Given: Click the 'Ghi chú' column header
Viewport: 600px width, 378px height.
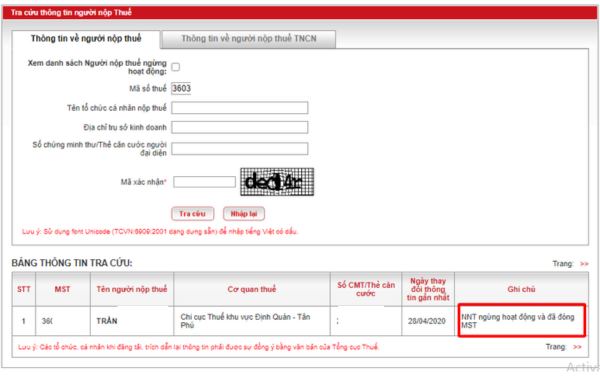Looking at the screenshot, I should (521, 289).
